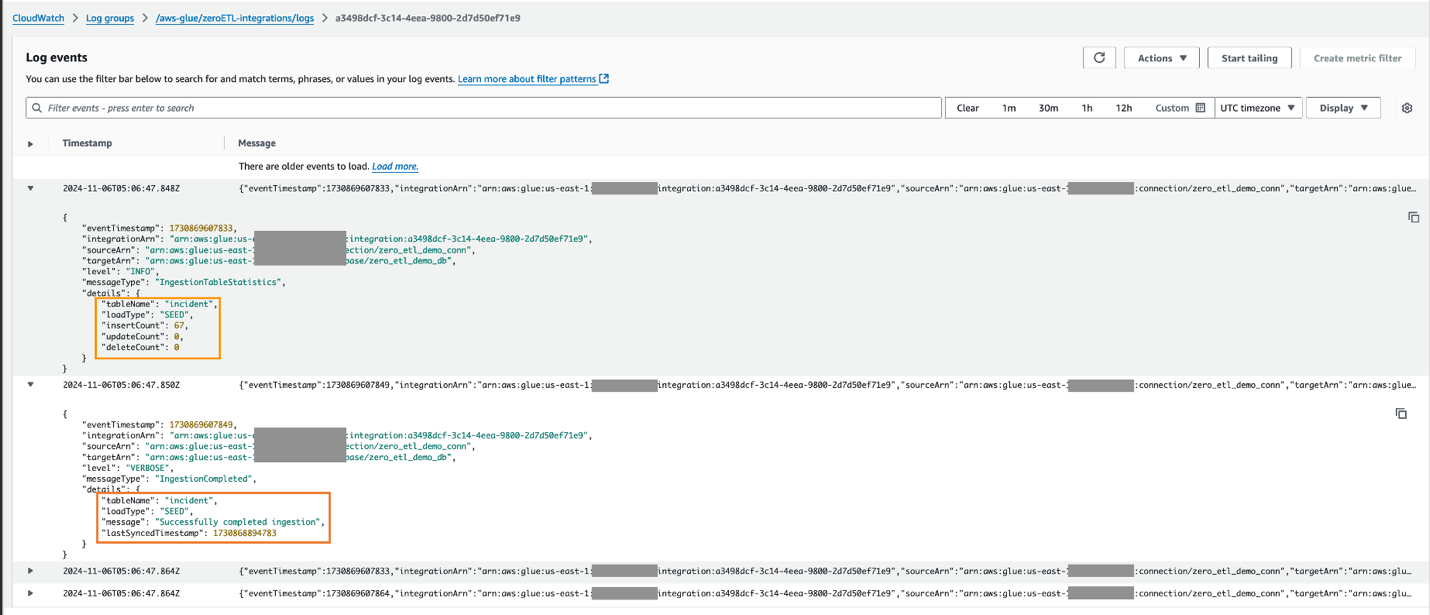Click the search magnifier in the filter bar

pyautogui.click(x=37, y=108)
